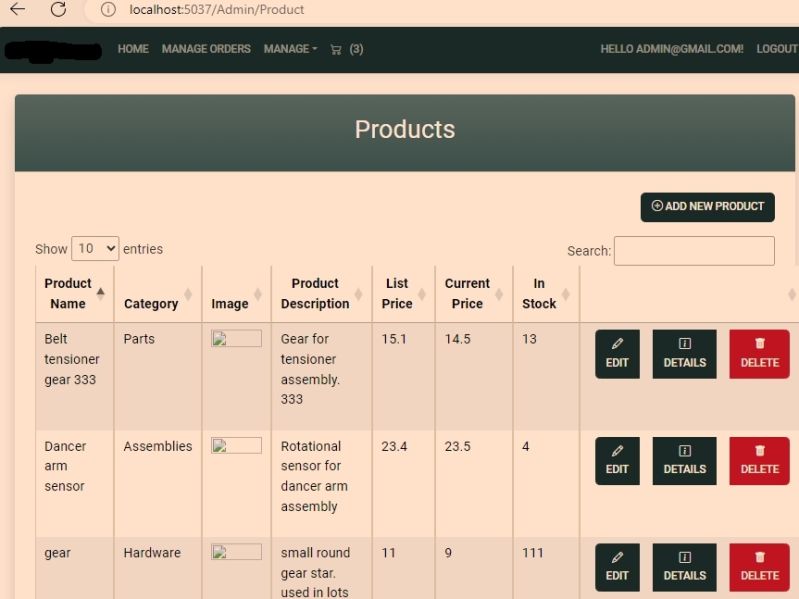799x599 pixels.
Task: Click the broken image for Belt tensioner gear
Action: [x=236, y=339]
